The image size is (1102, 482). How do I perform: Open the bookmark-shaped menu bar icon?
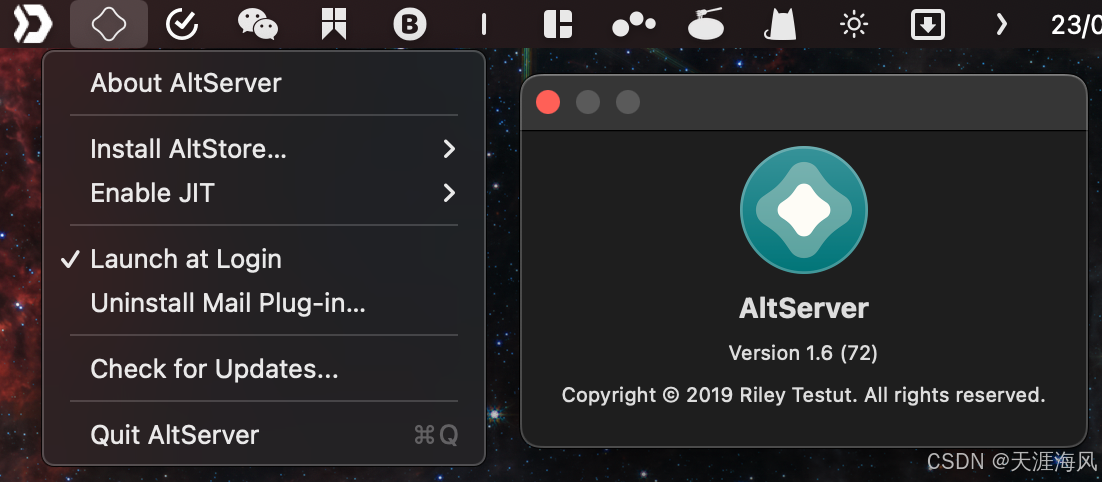[x=334, y=25]
